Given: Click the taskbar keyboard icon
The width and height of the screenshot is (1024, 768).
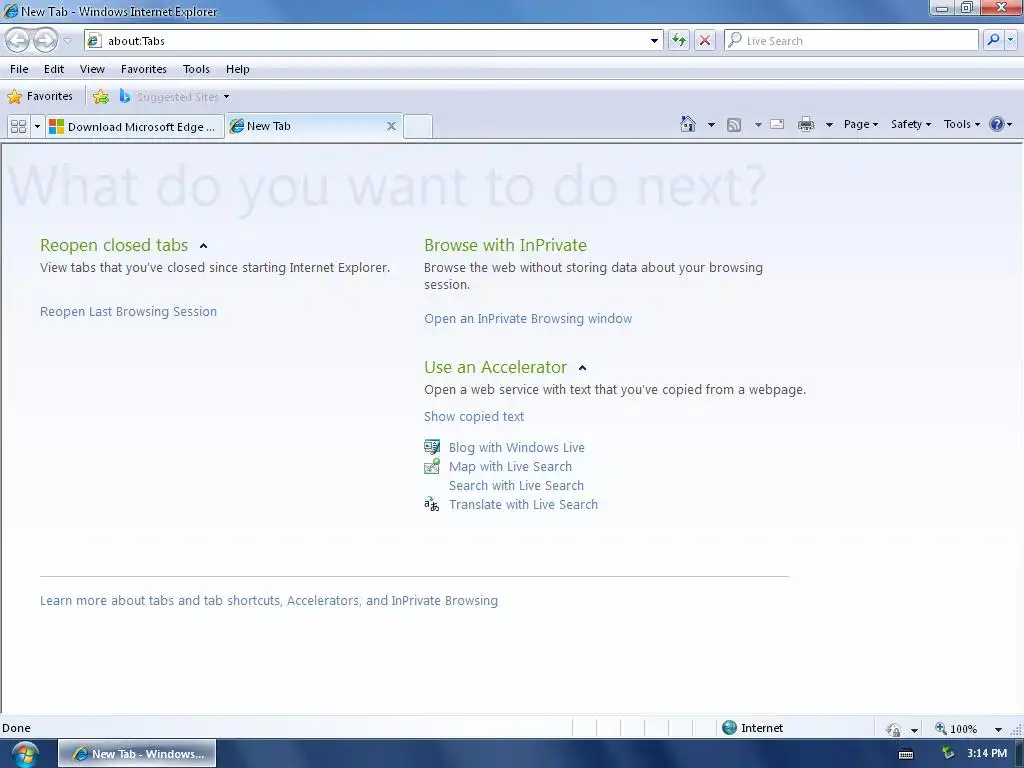Looking at the screenshot, I should [906, 754].
